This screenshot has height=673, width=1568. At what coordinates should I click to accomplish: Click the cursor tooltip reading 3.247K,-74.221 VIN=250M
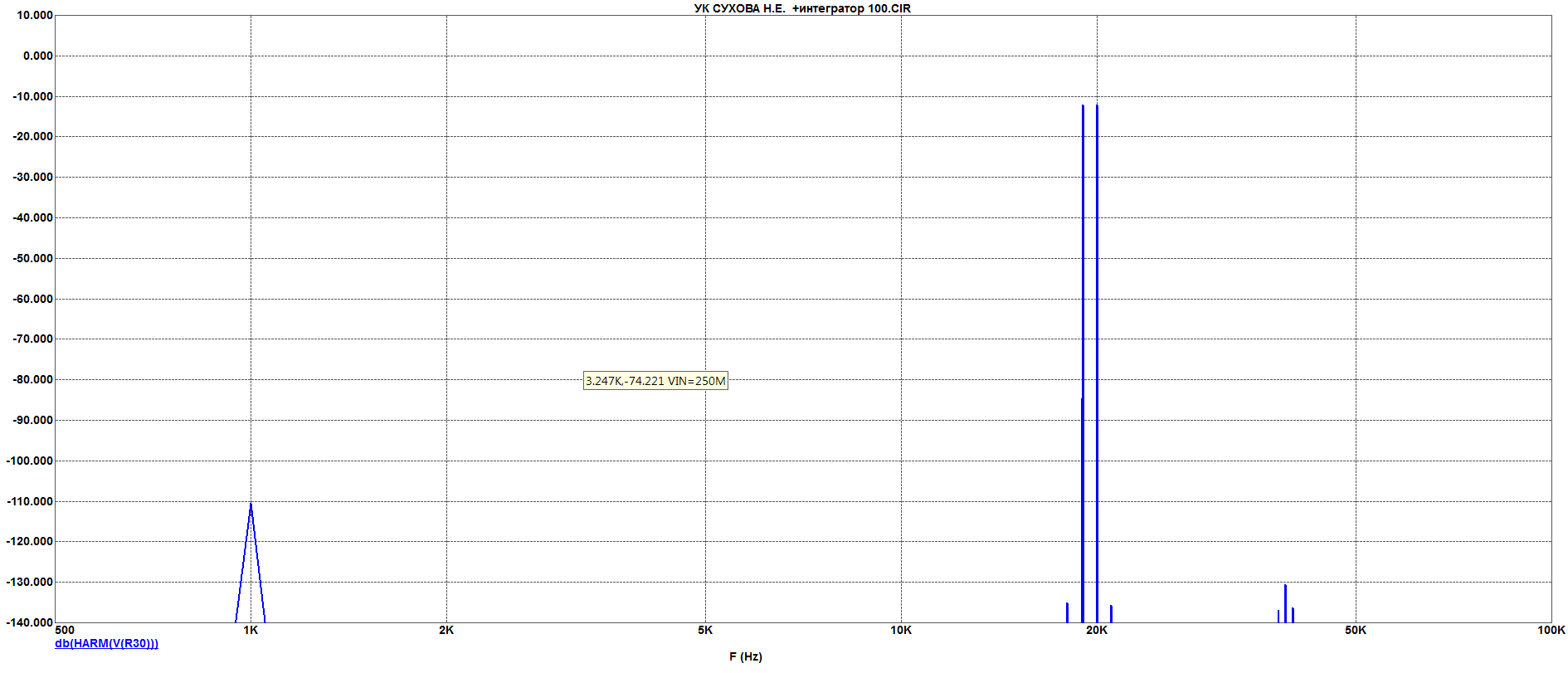pyautogui.click(x=655, y=381)
